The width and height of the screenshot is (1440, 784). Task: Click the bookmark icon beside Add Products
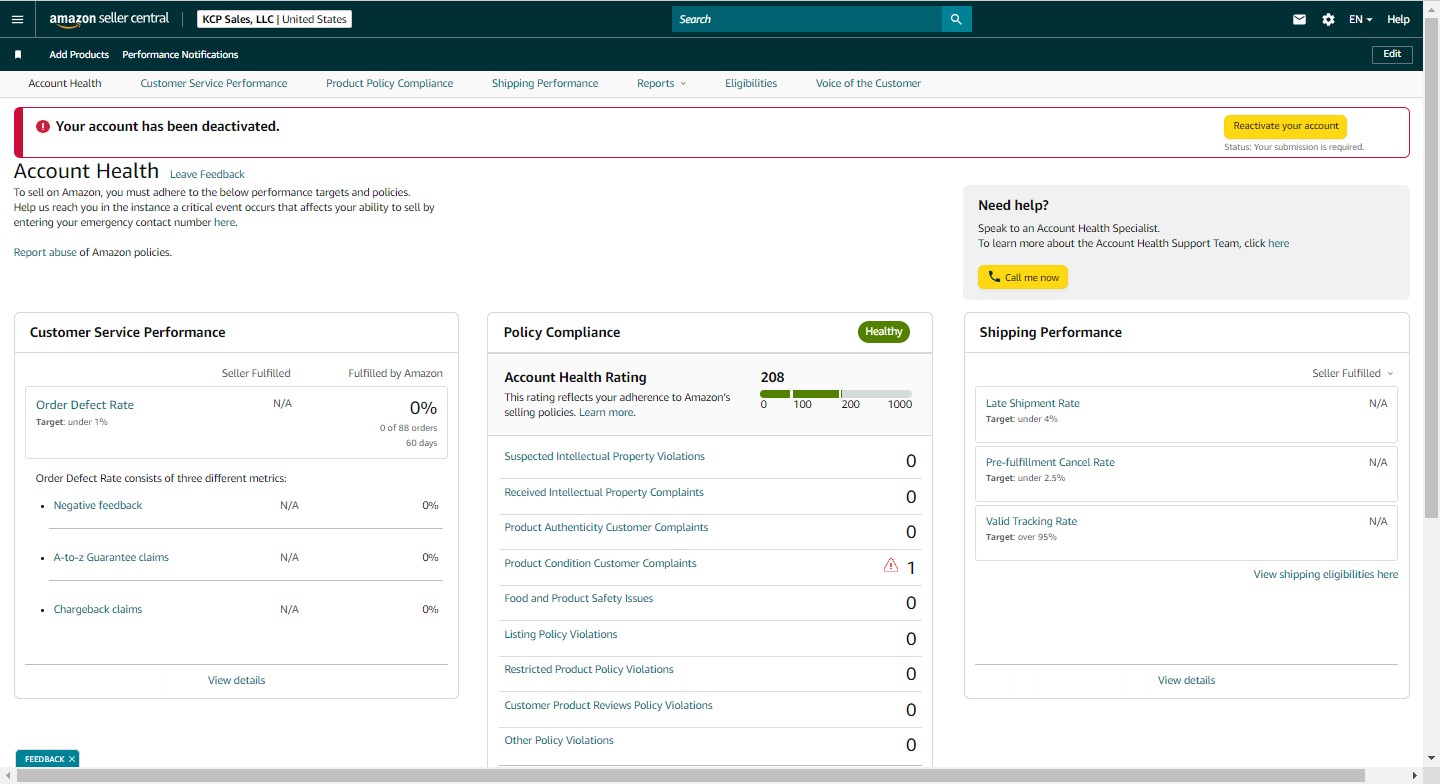click(18, 55)
